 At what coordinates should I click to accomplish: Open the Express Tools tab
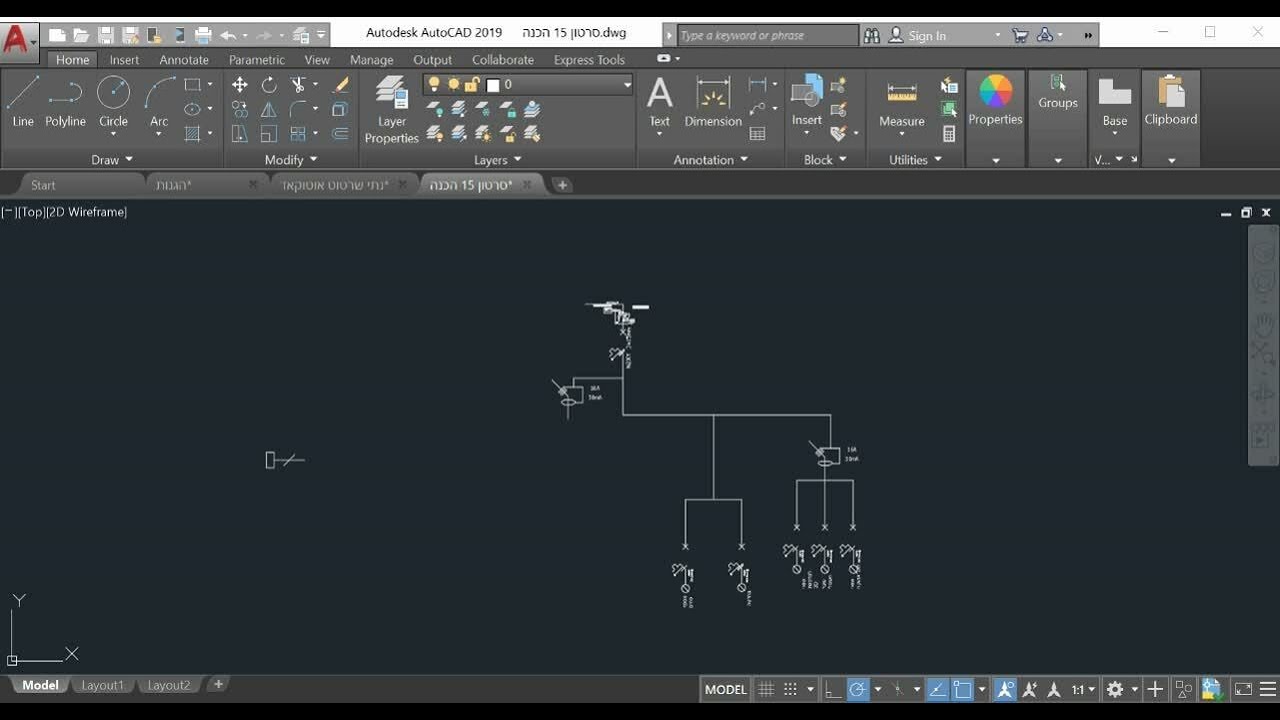point(589,60)
